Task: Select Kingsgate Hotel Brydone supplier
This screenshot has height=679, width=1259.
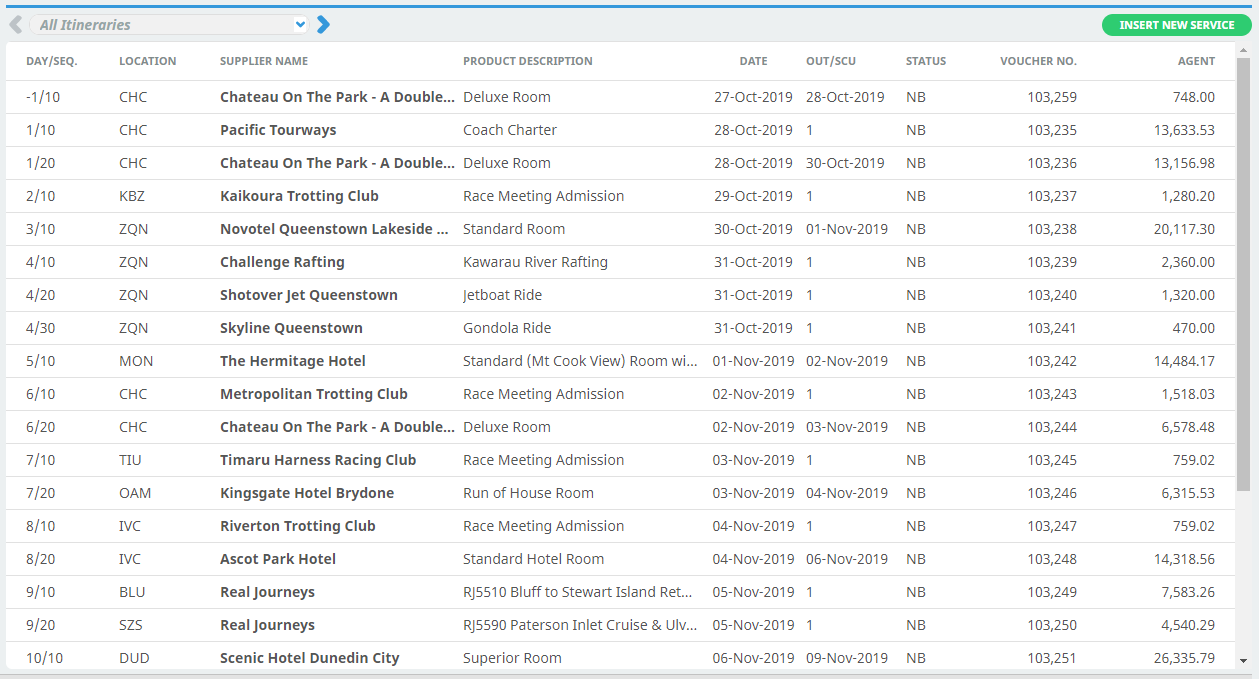Action: click(x=307, y=493)
